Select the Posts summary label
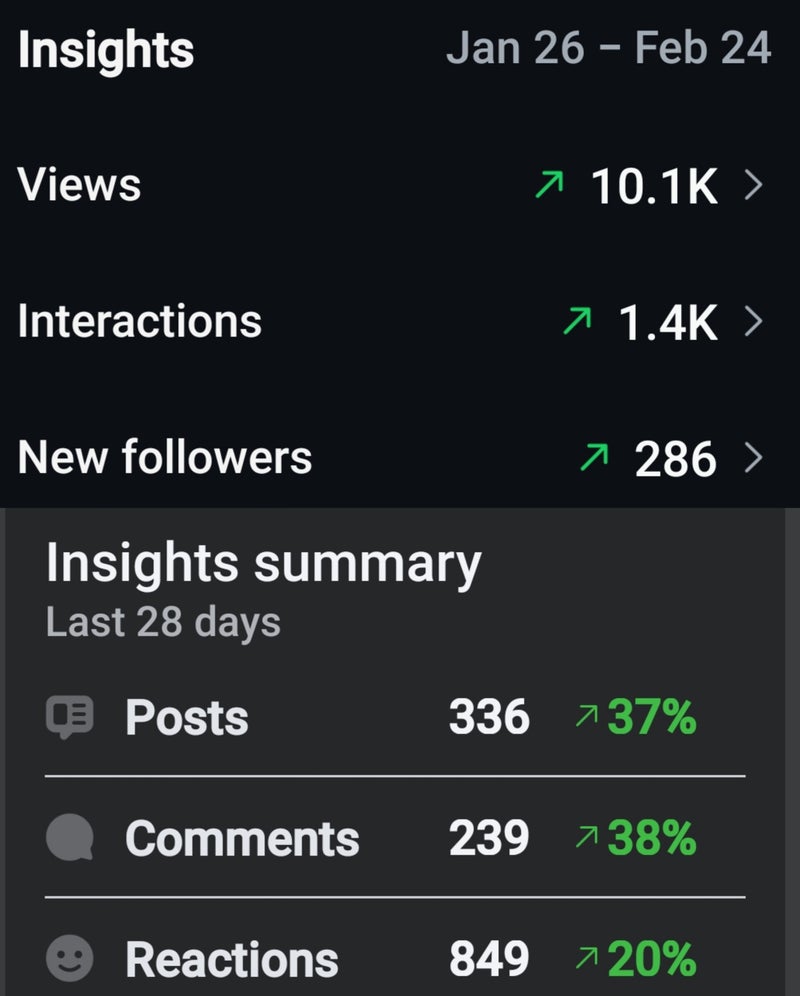This screenshot has height=996, width=800. [x=187, y=718]
